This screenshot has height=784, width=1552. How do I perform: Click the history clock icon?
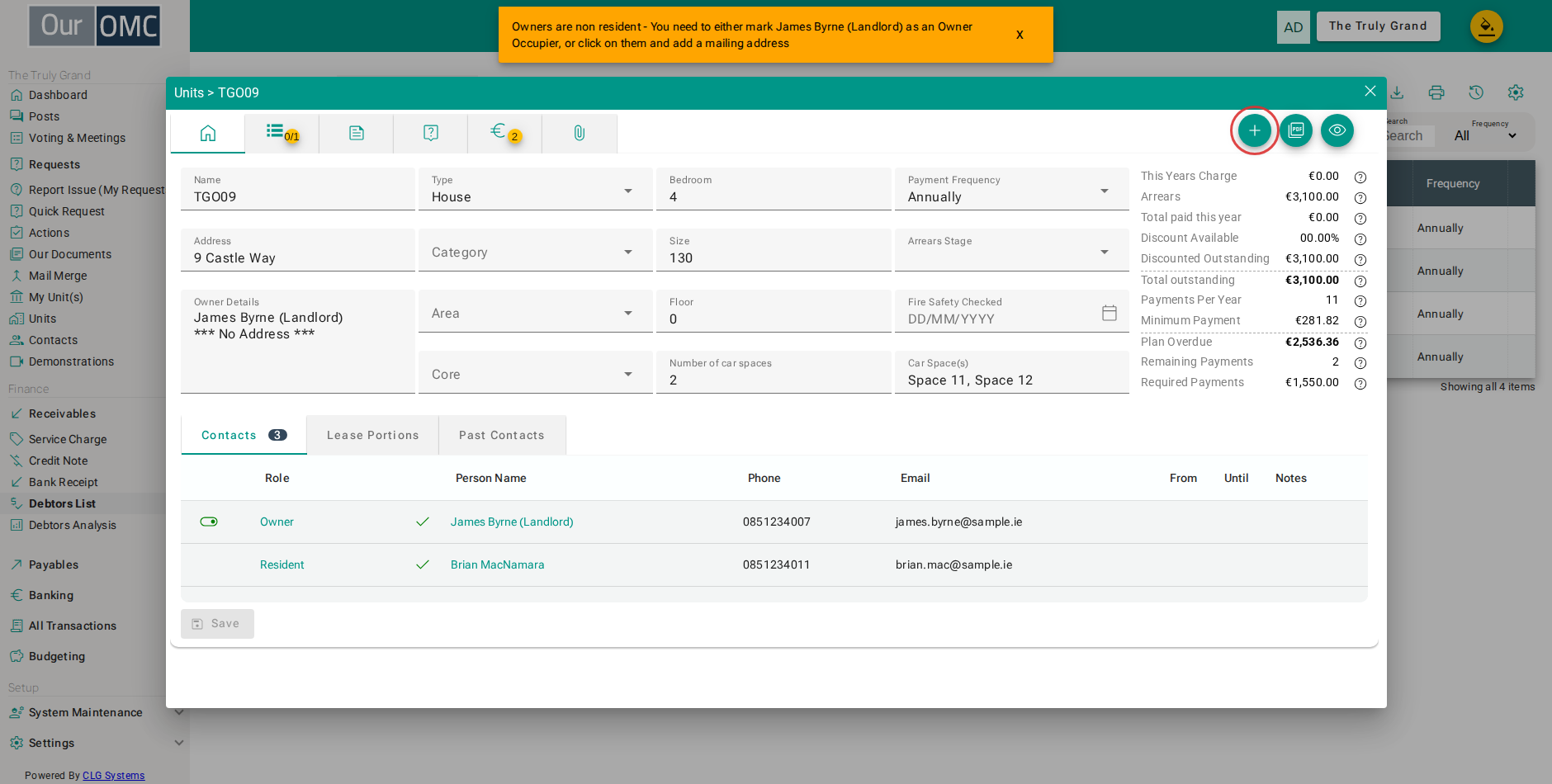pos(1476,92)
